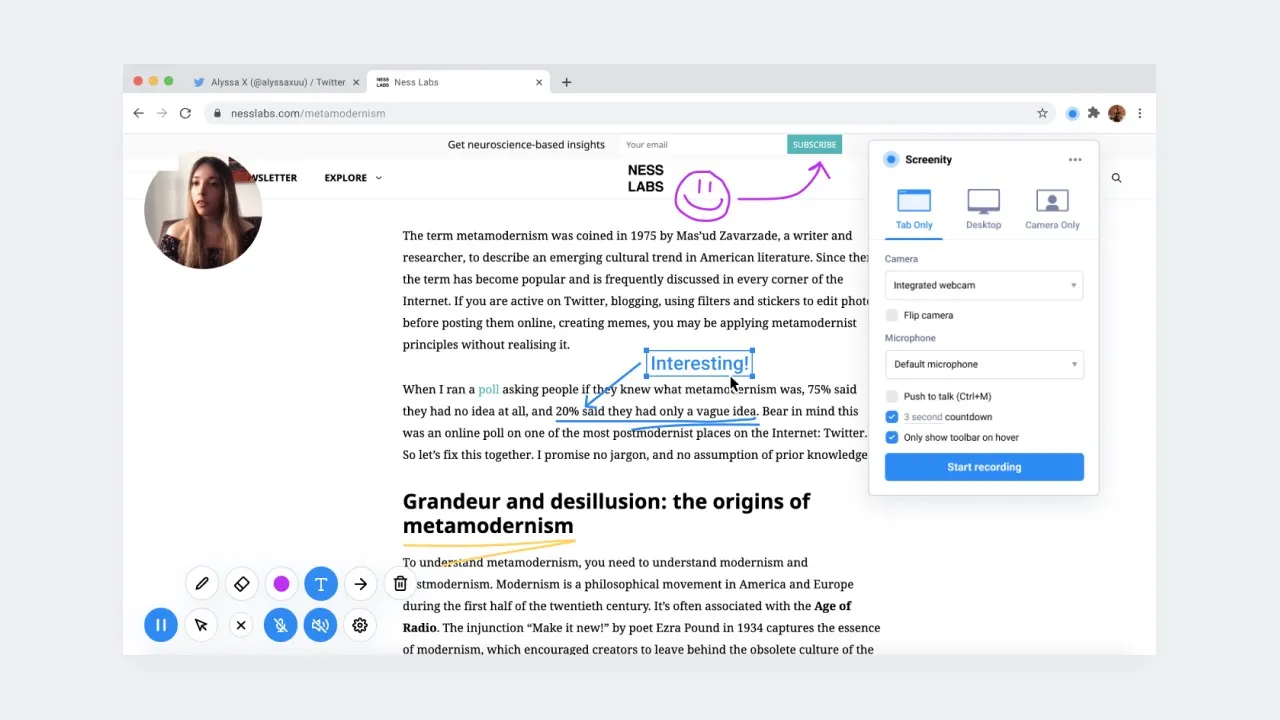Toggle the cursor highlight tool

201,625
